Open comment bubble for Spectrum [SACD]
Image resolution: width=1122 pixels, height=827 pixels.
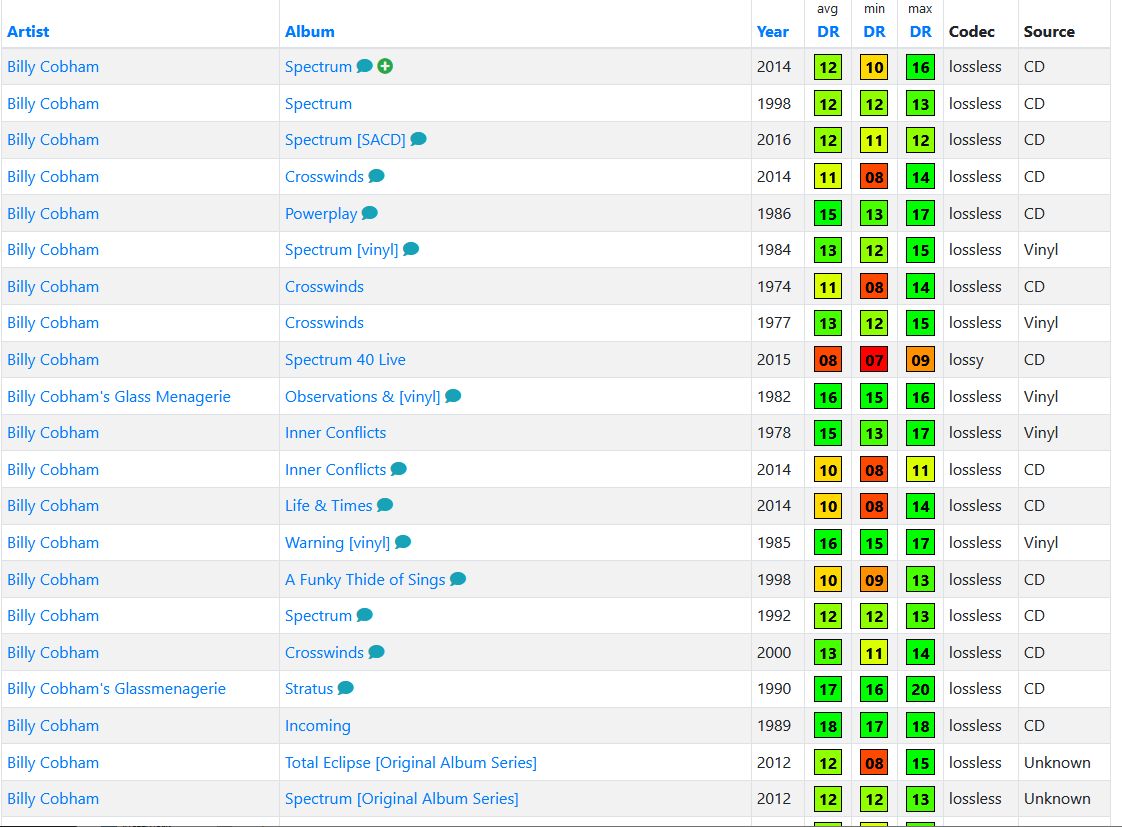[419, 140]
